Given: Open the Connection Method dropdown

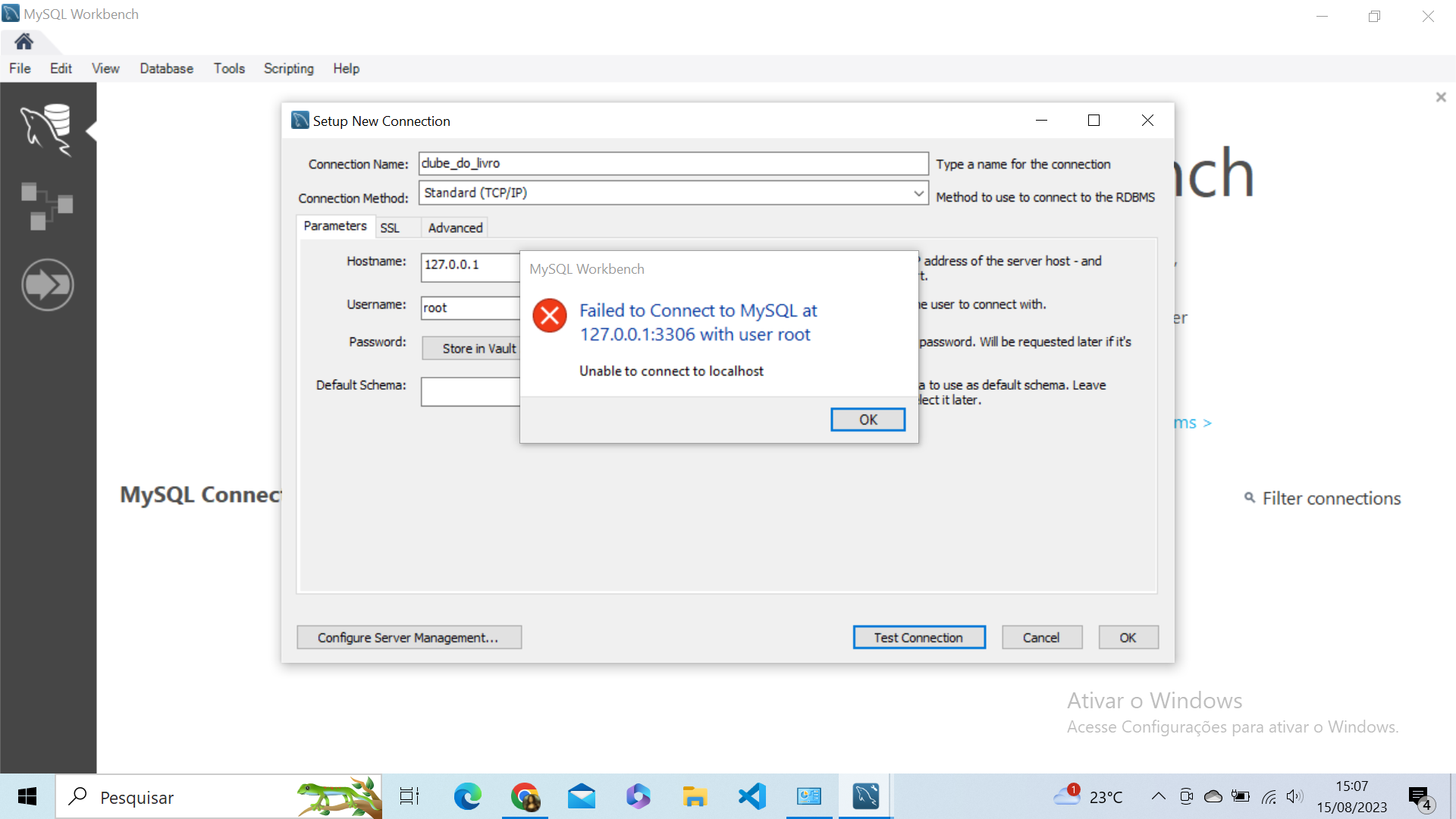Looking at the screenshot, I should click(x=673, y=193).
